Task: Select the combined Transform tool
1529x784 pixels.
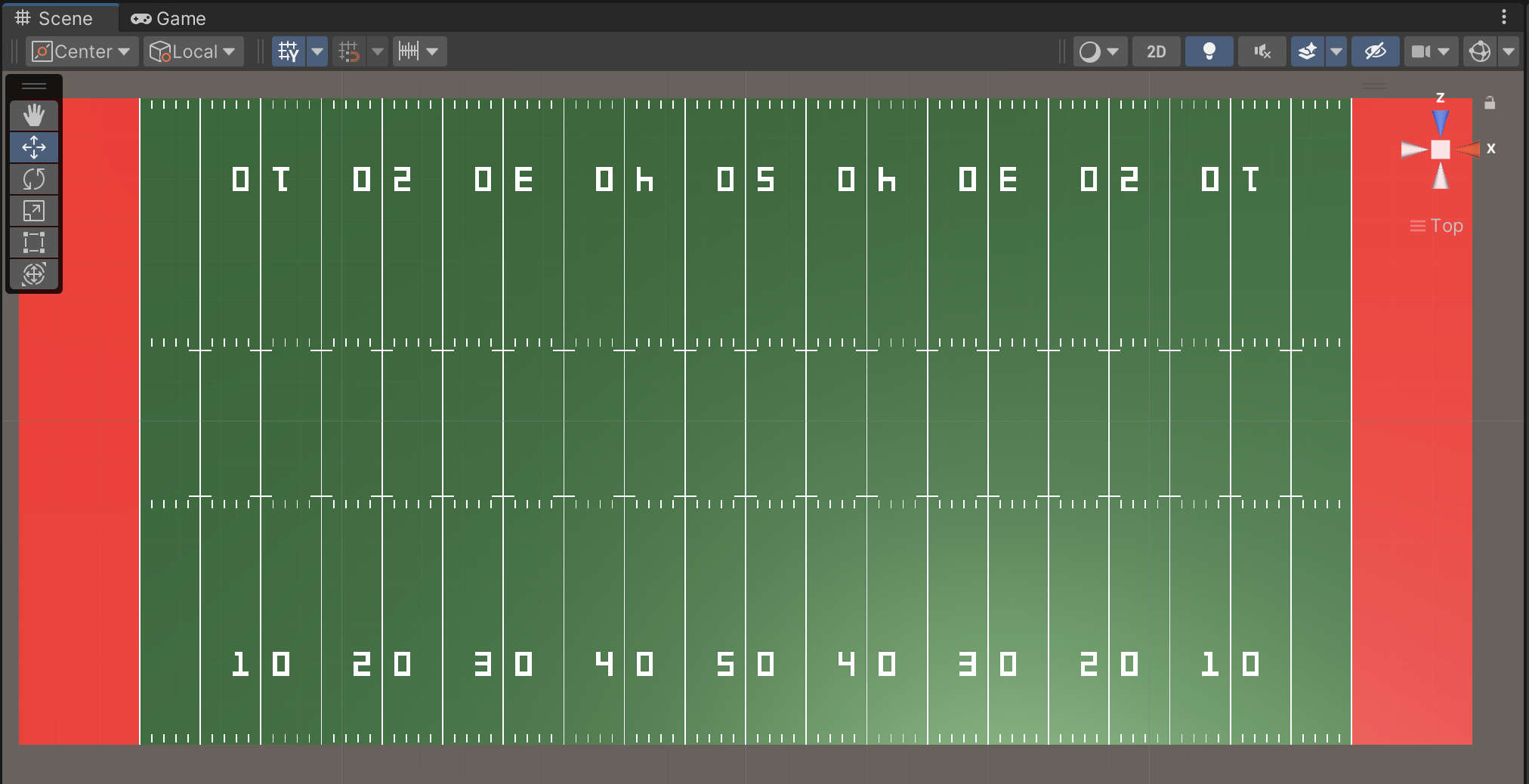Action: [34, 274]
